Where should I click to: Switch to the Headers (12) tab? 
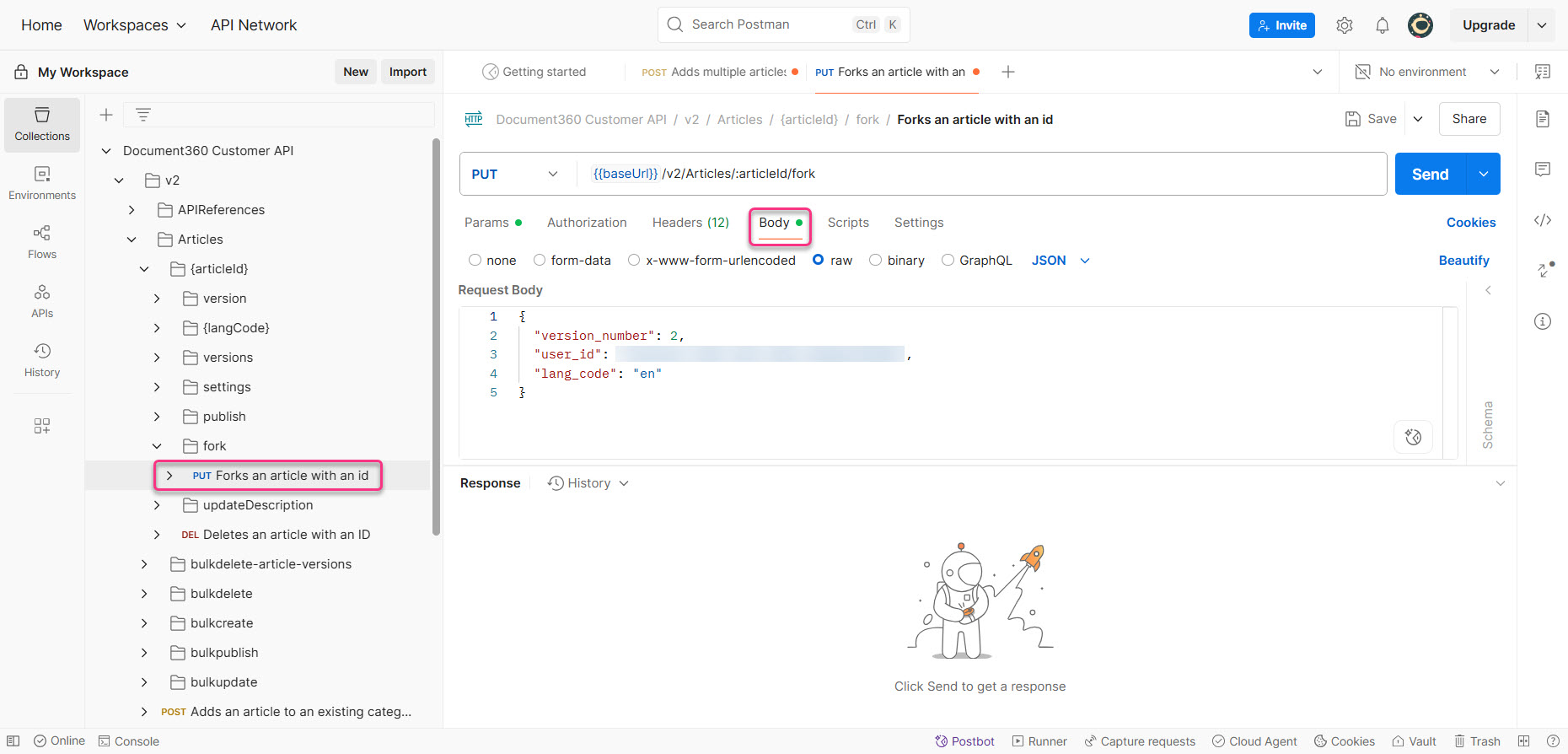coord(690,223)
